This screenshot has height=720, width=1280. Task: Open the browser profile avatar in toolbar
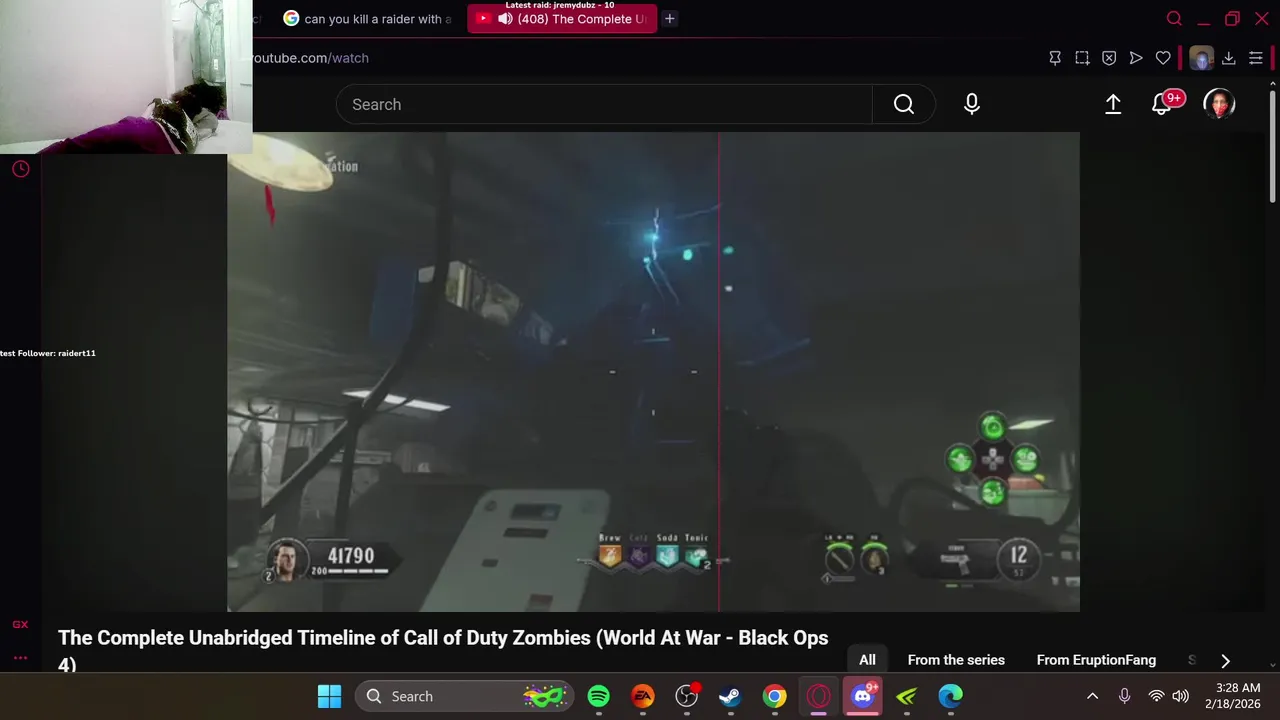pyautogui.click(x=1201, y=58)
